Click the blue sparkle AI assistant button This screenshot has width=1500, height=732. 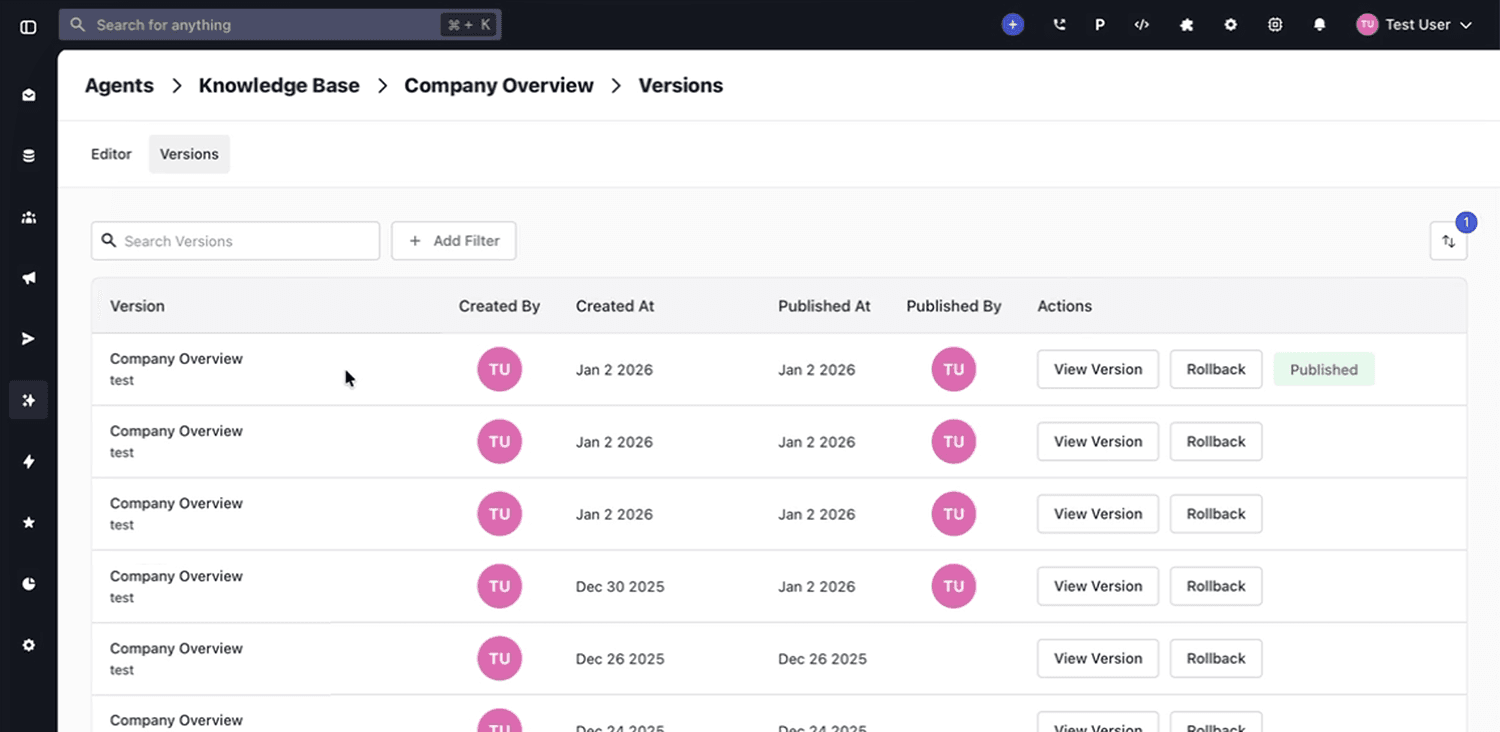pos(1012,24)
